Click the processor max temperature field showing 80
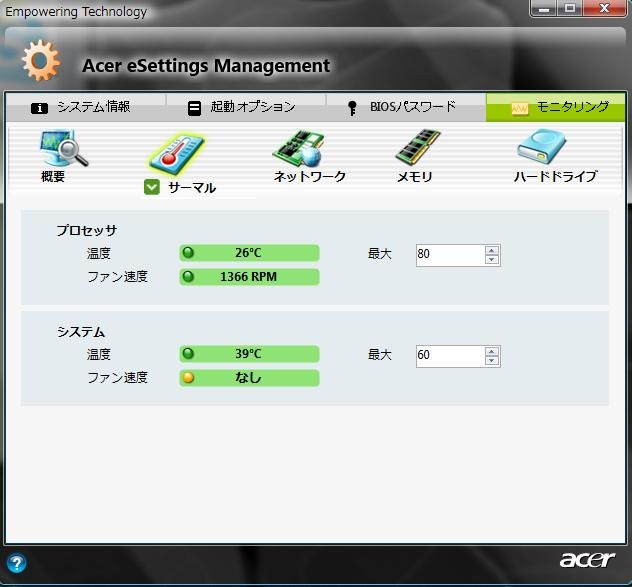 449,254
